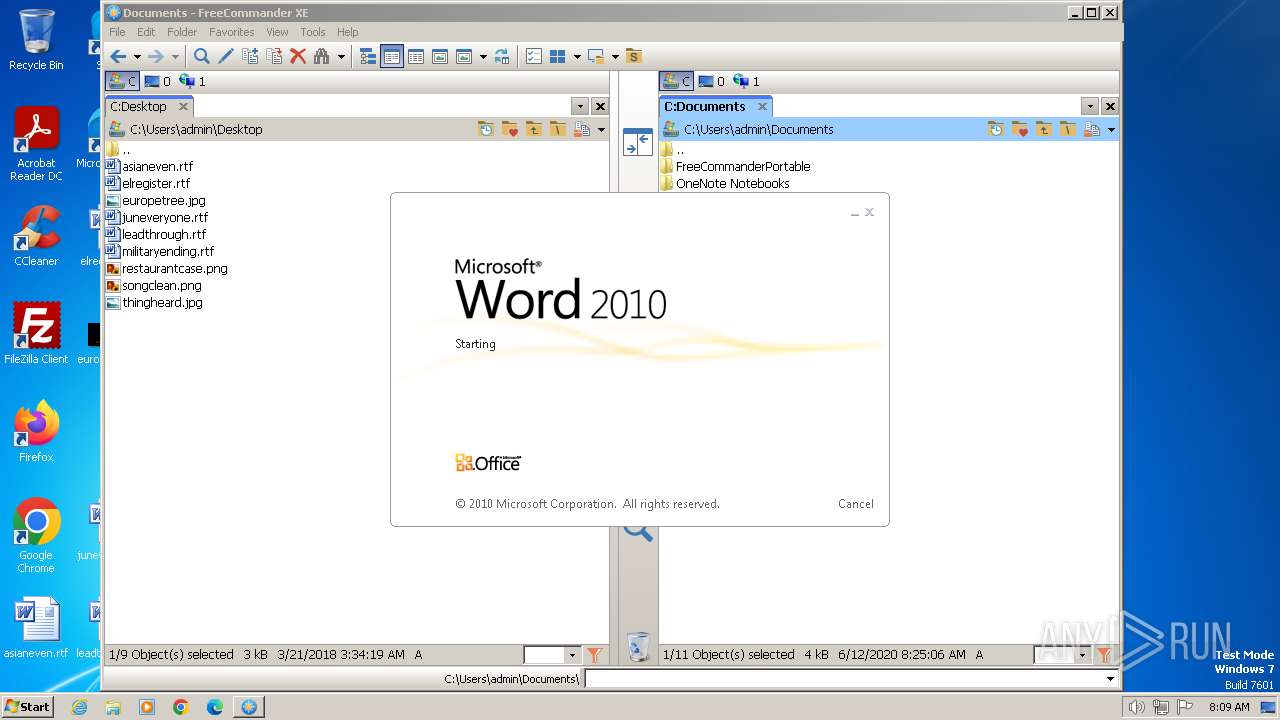Select drive C button in right pane
The height and width of the screenshot is (720, 1280).
point(676,81)
